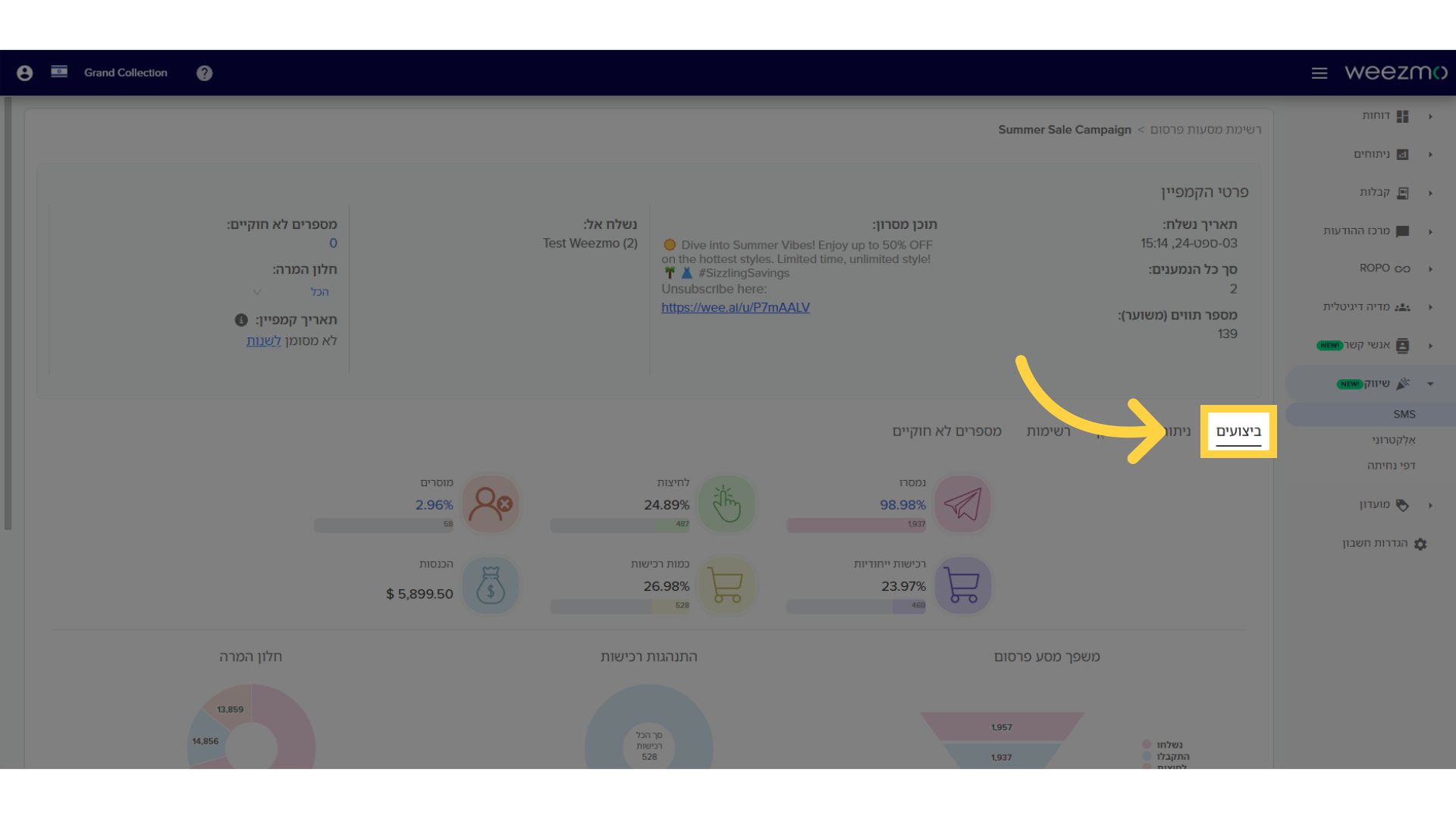Click the נמסרו progress bar showing 1,937
Screen dimensions: 1456x819
tap(856, 525)
